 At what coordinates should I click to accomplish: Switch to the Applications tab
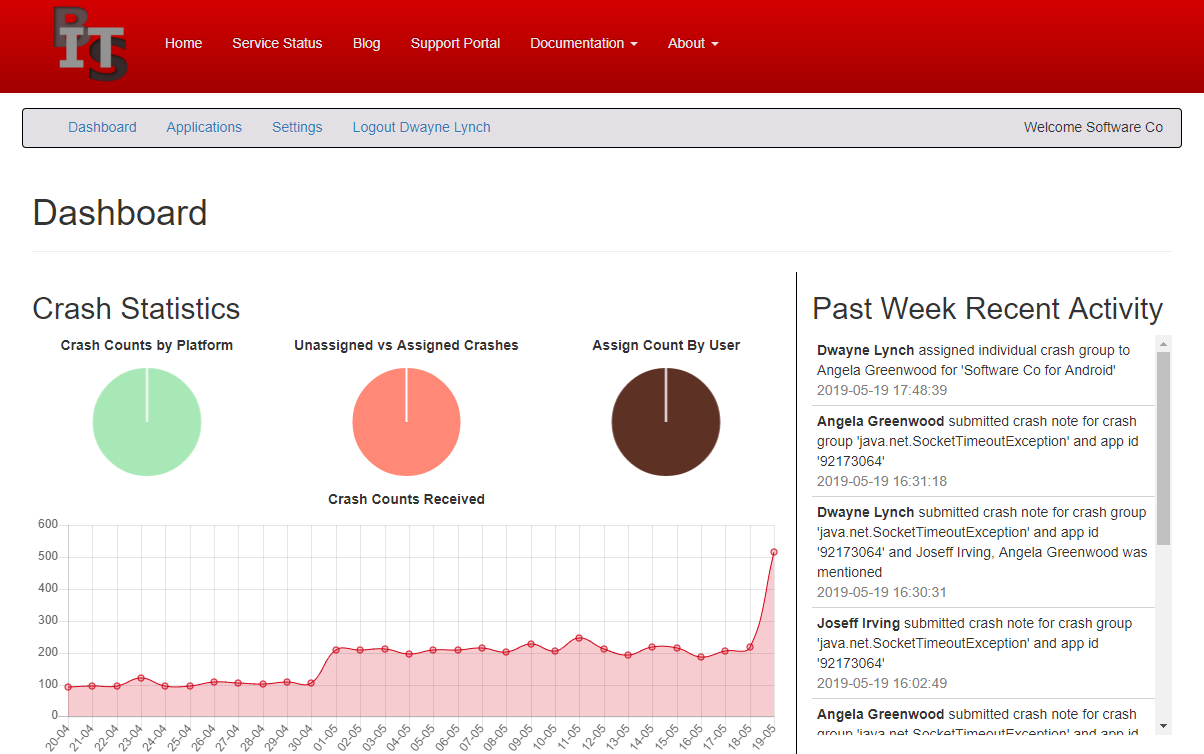coord(204,127)
